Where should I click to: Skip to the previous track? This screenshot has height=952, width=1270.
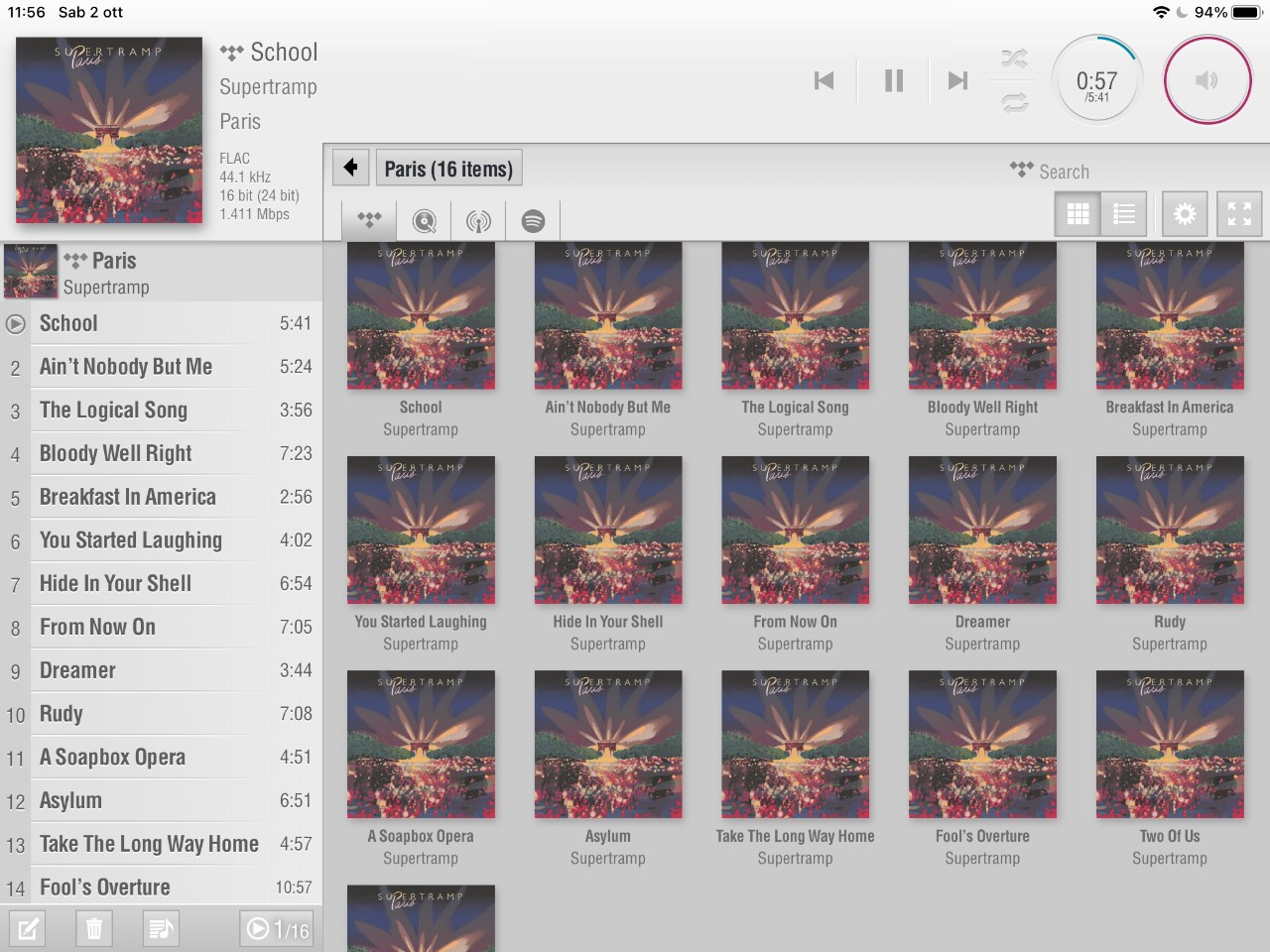tap(824, 80)
